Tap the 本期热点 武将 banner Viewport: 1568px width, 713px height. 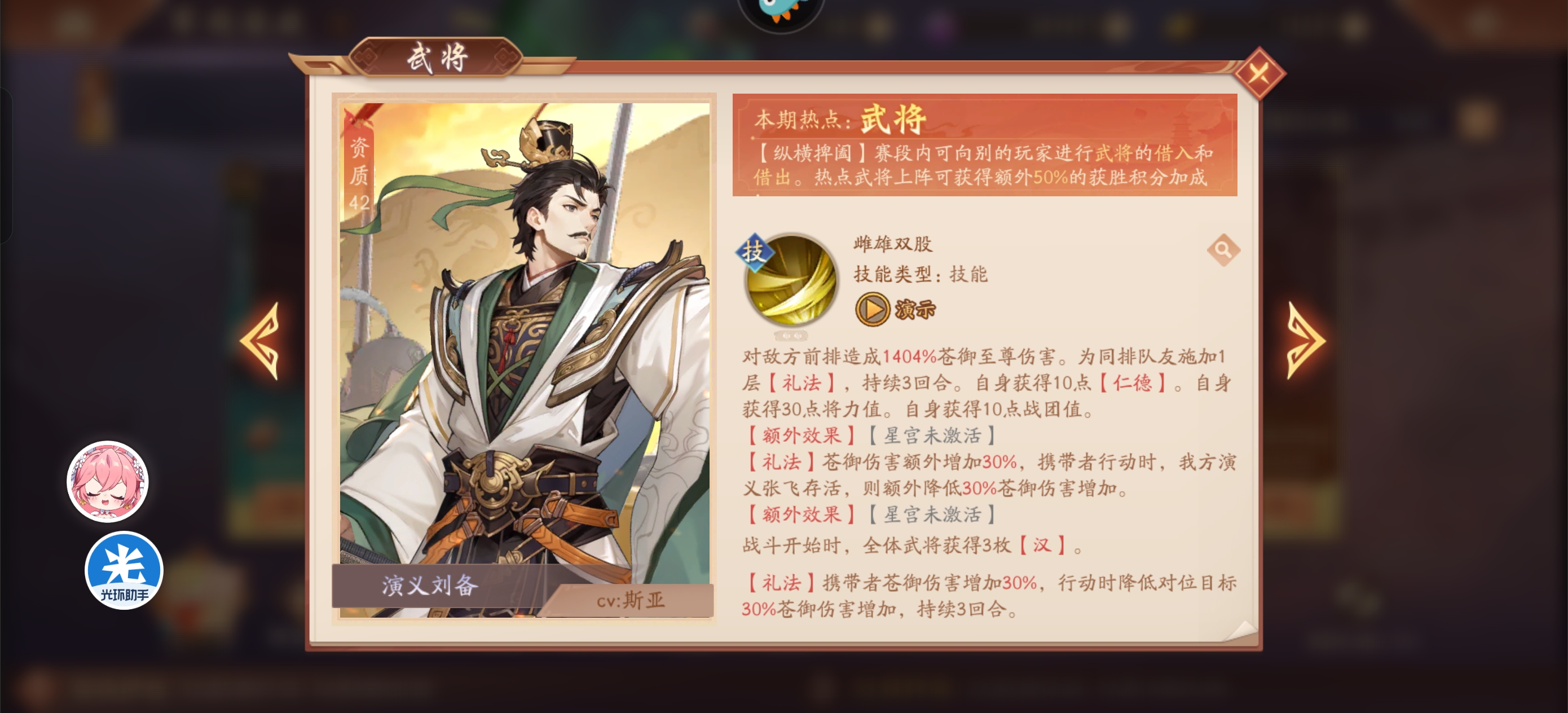[985, 145]
